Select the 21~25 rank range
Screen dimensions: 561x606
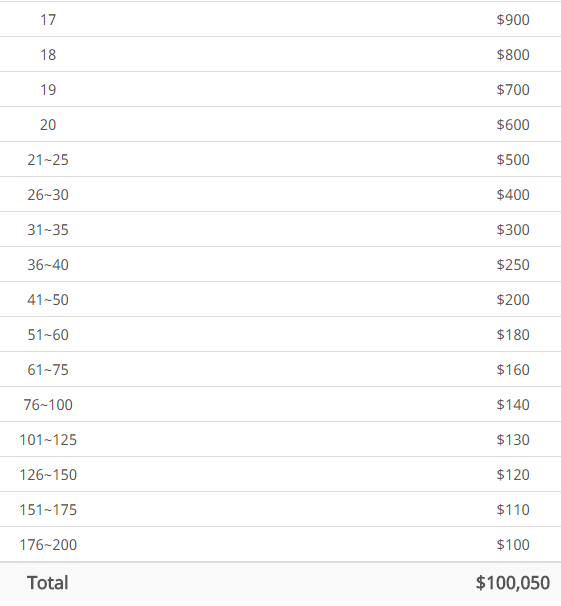pos(48,160)
